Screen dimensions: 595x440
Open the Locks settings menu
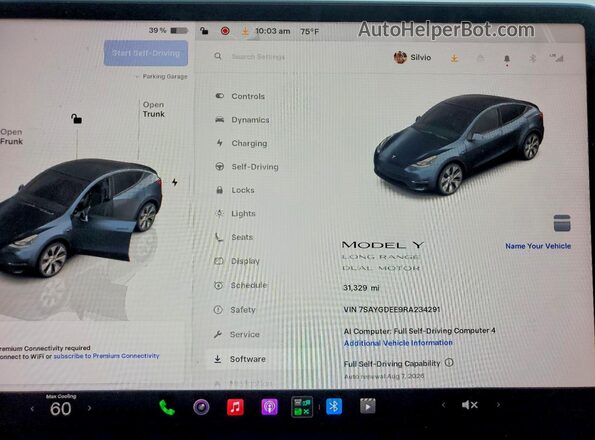(x=235, y=190)
